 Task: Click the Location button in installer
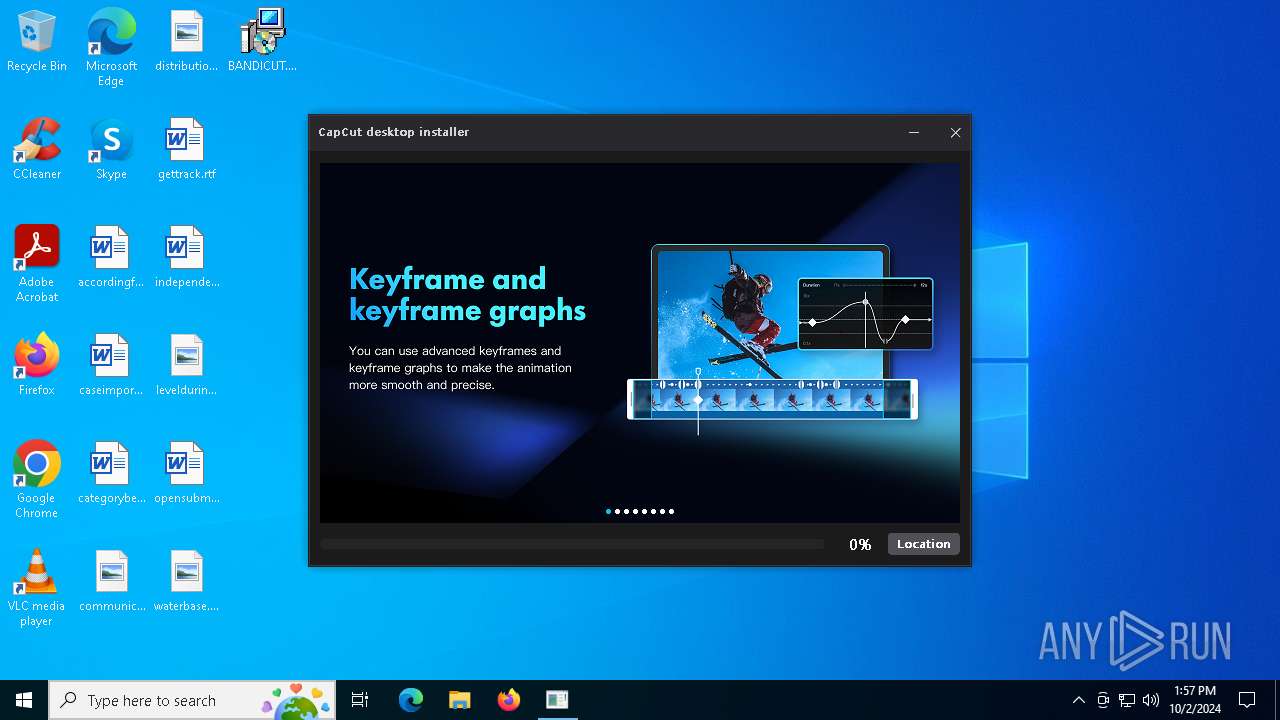923,544
